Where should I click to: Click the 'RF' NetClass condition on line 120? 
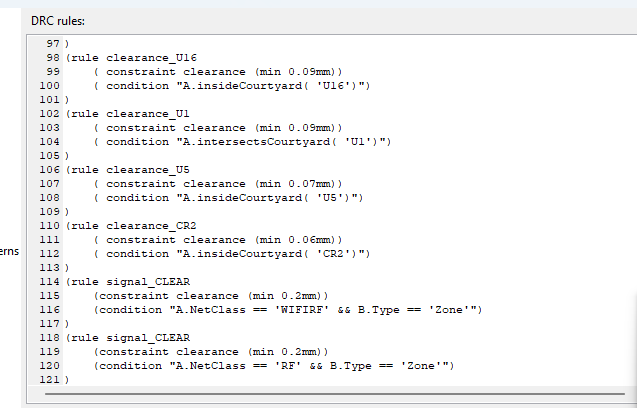click(x=274, y=366)
